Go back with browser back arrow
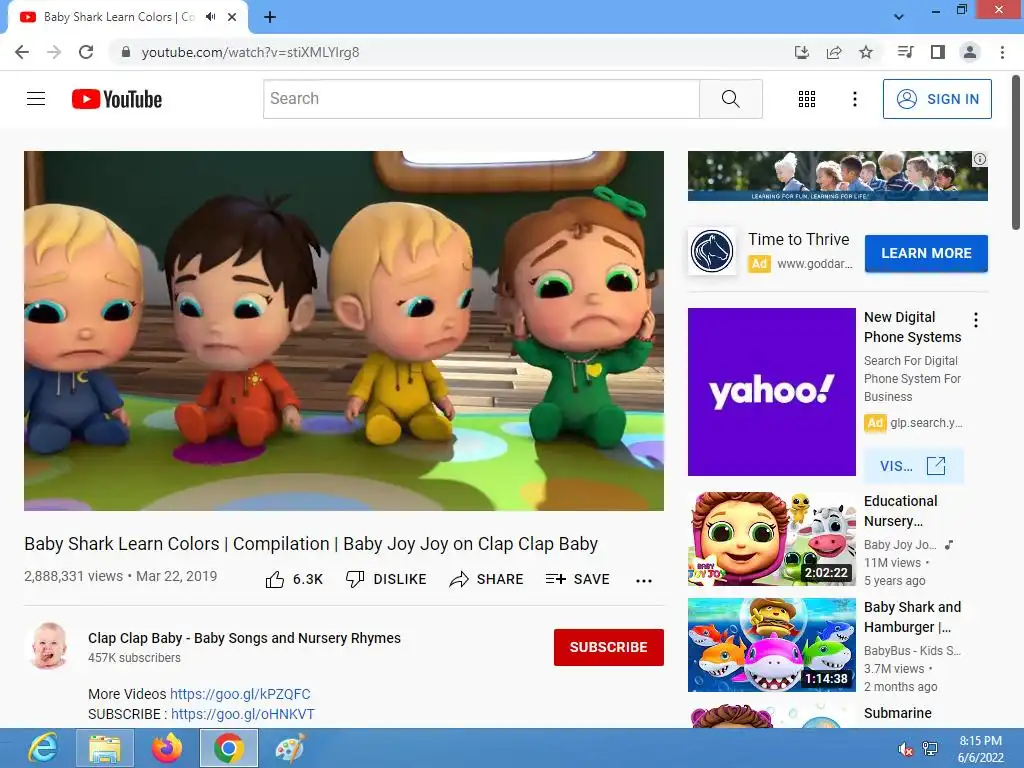Viewport: 1024px width, 768px height. [22, 52]
